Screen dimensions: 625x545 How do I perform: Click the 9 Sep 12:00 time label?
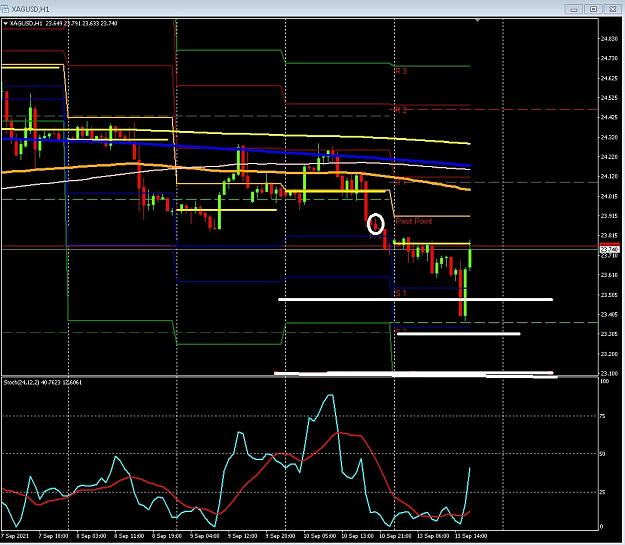(x=242, y=536)
